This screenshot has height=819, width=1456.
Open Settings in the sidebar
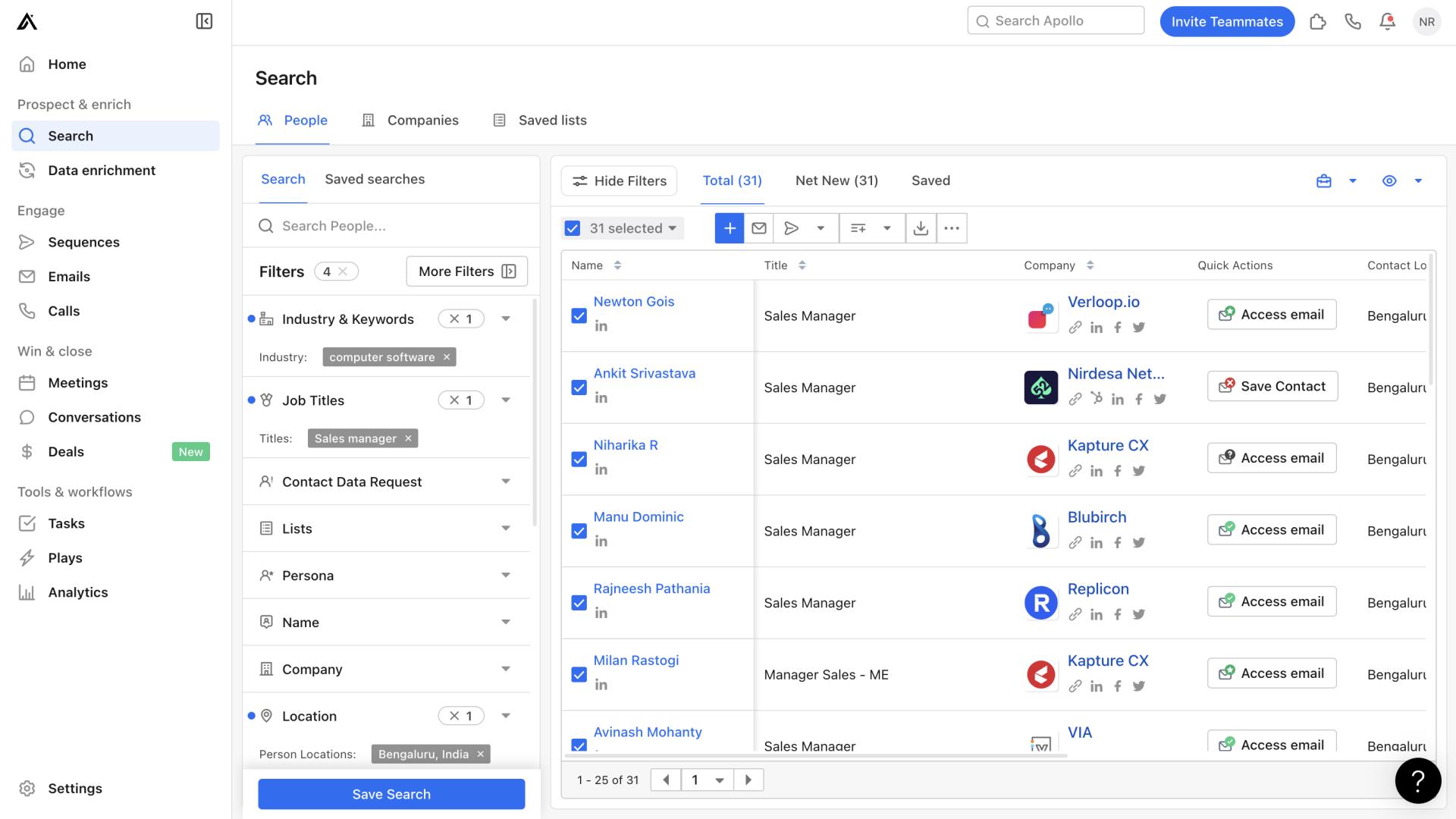(74, 789)
